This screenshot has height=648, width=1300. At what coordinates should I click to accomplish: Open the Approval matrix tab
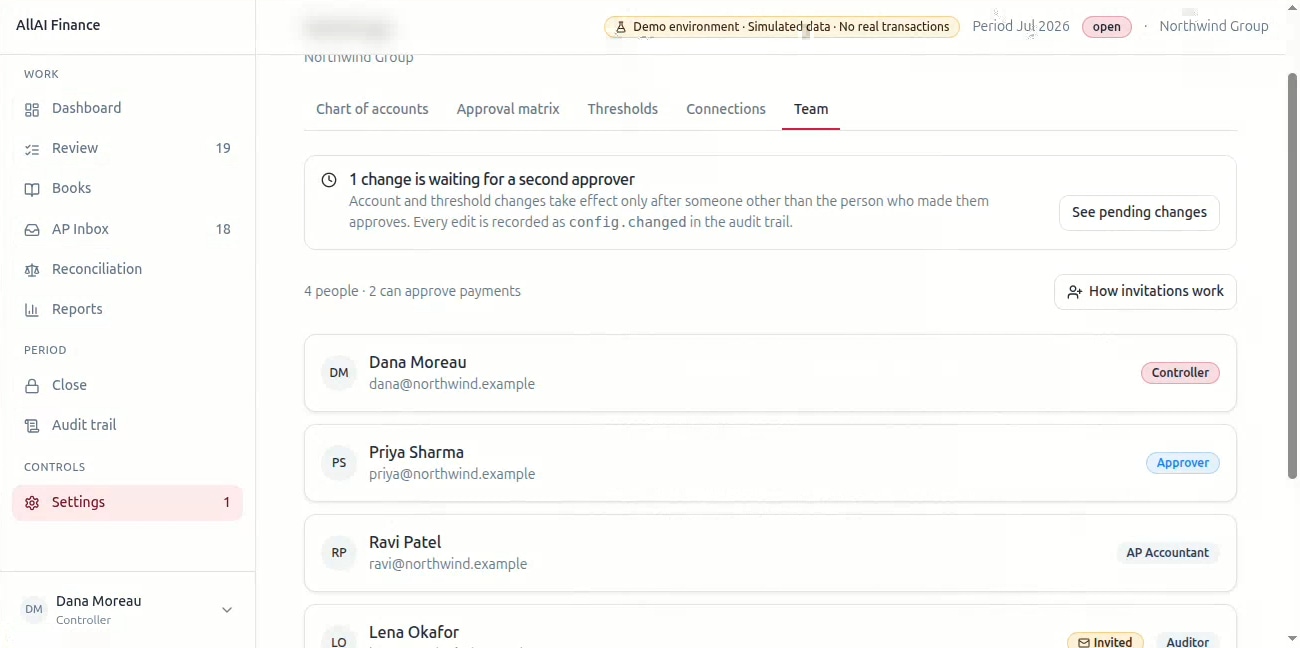pyautogui.click(x=508, y=109)
